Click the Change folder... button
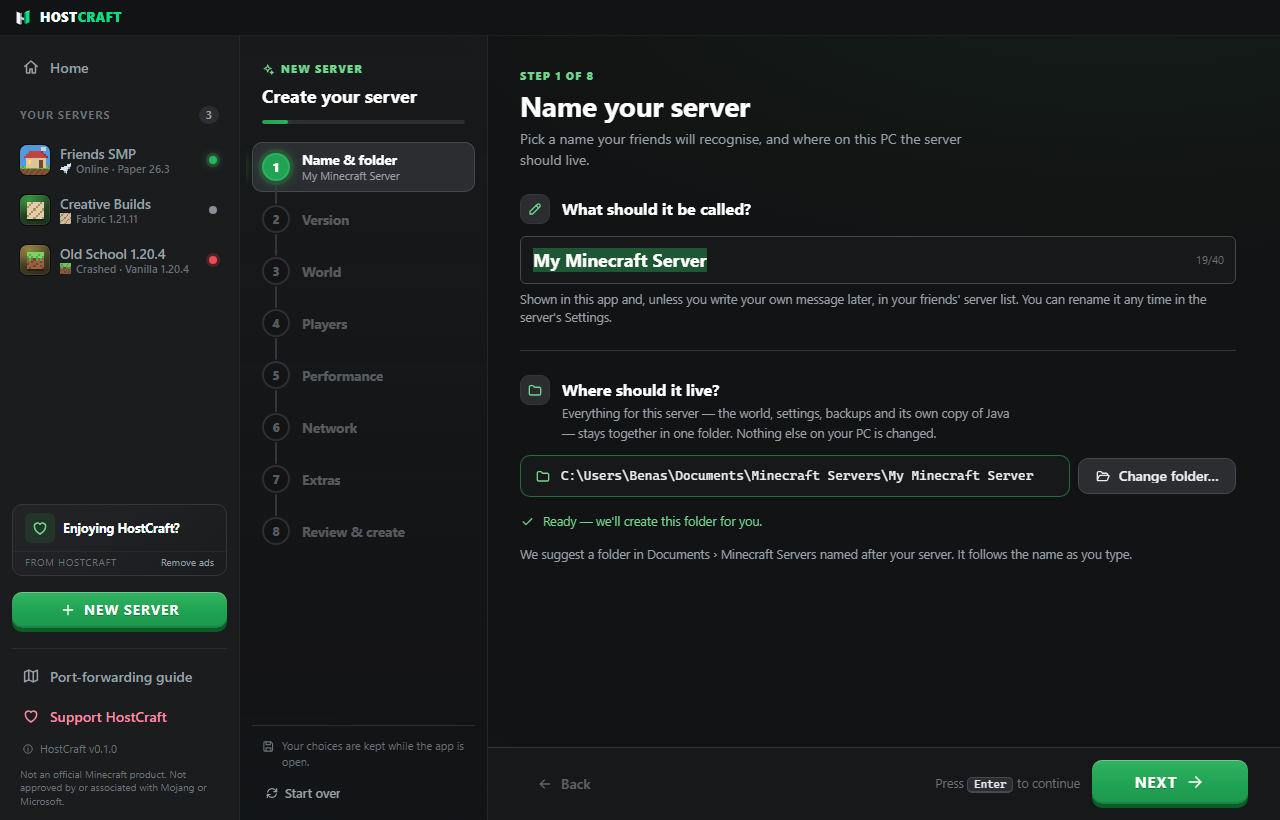Viewport: 1280px width, 820px height. 1157,476
